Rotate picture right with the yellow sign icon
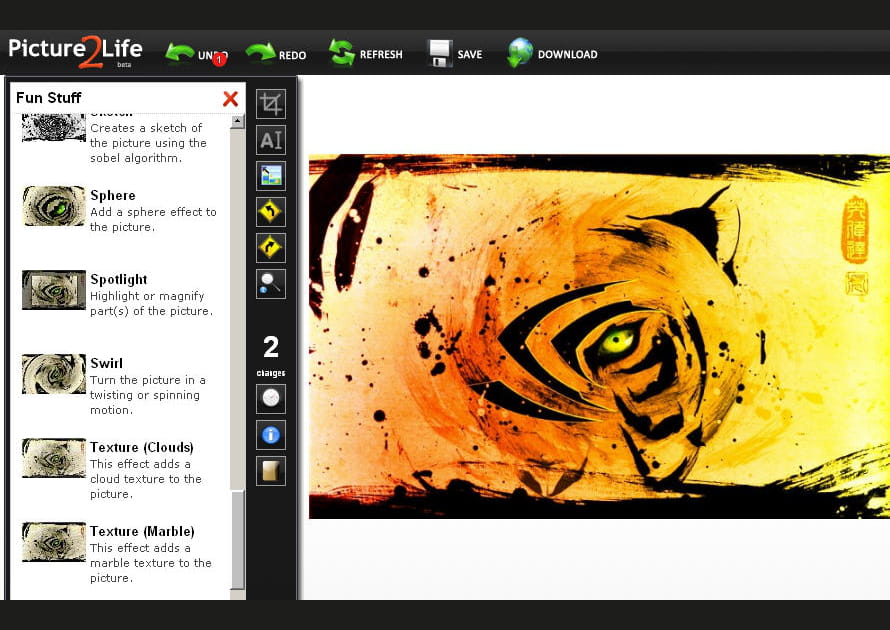 (x=271, y=247)
